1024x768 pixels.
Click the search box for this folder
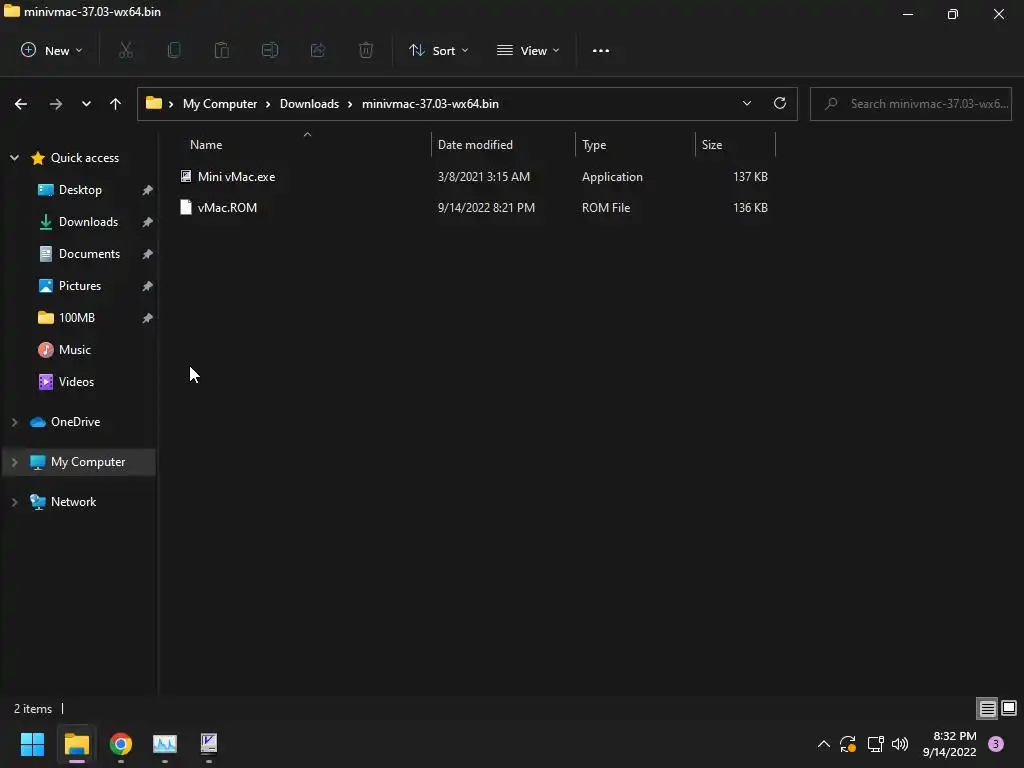pyautogui.click(x=910, y=104)
